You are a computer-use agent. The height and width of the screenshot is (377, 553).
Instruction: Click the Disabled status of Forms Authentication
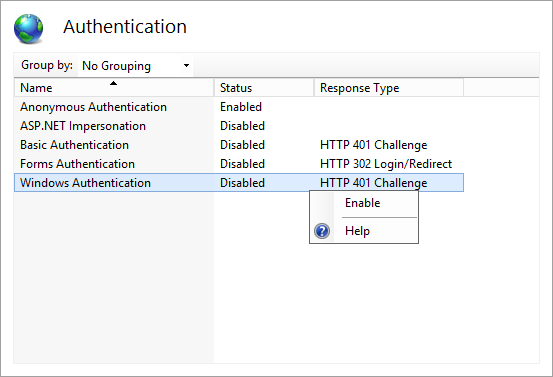click(x=242, y=164)
